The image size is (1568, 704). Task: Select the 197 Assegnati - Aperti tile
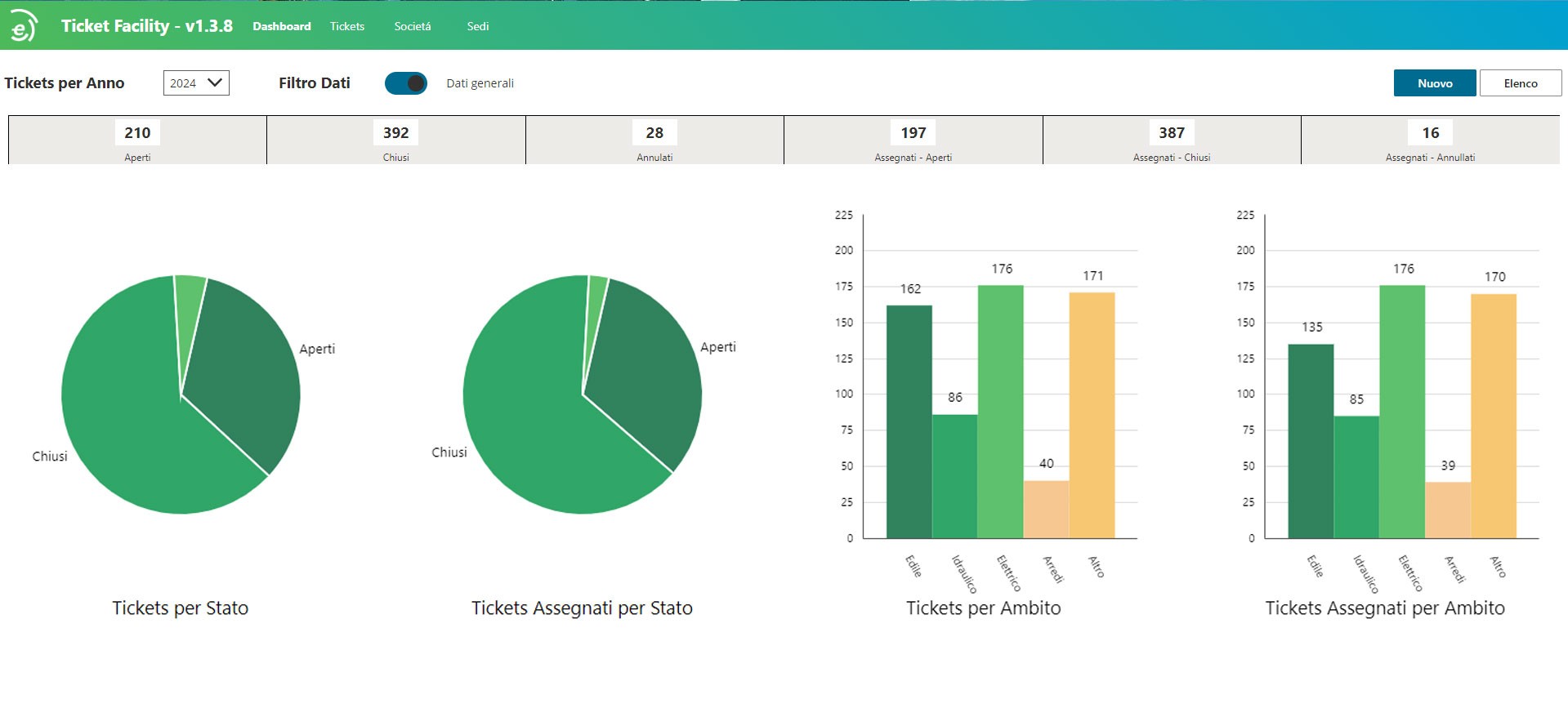pos(914,140)
